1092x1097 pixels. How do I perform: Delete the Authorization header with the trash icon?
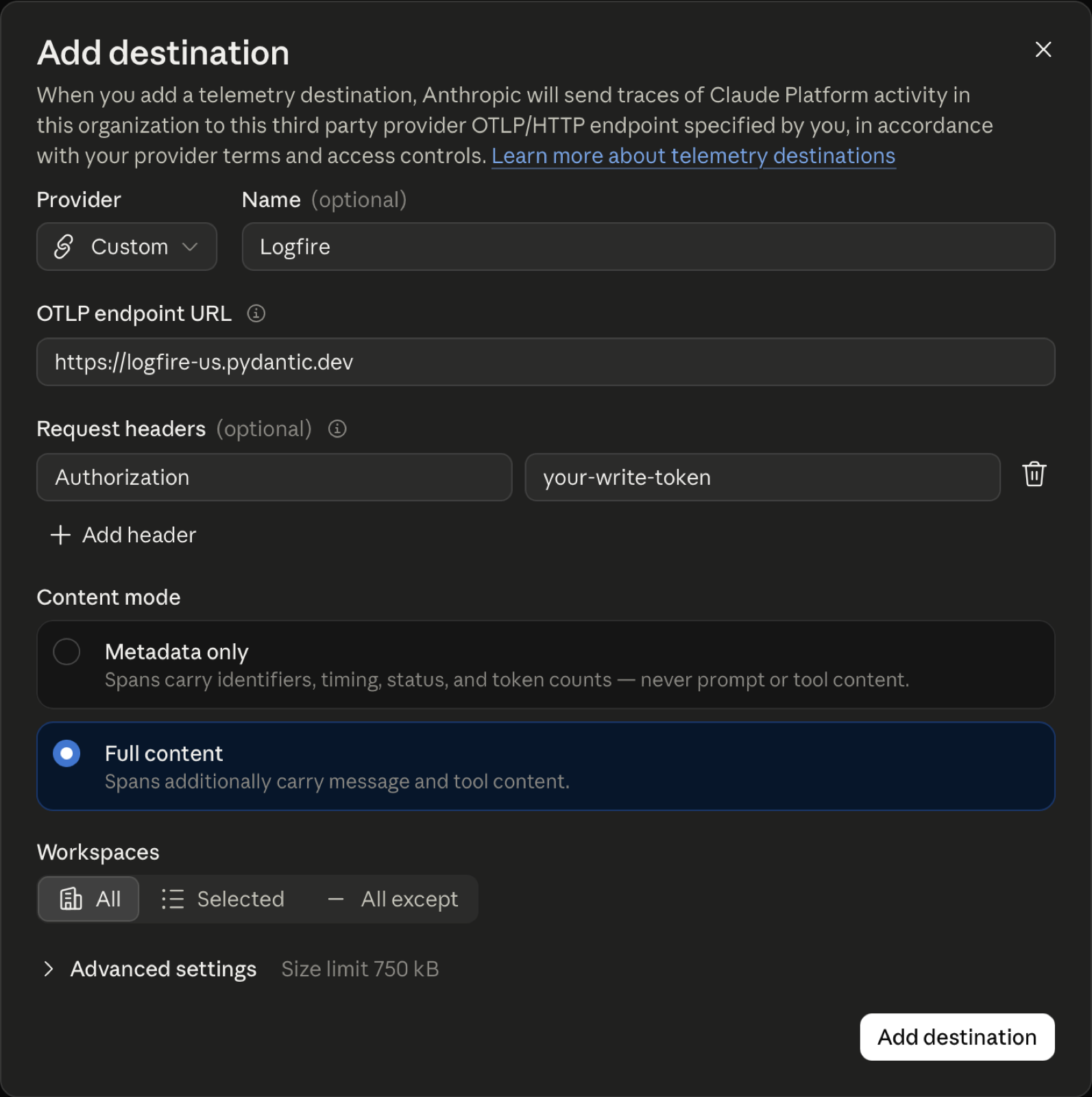click(x=1034, y=474)
